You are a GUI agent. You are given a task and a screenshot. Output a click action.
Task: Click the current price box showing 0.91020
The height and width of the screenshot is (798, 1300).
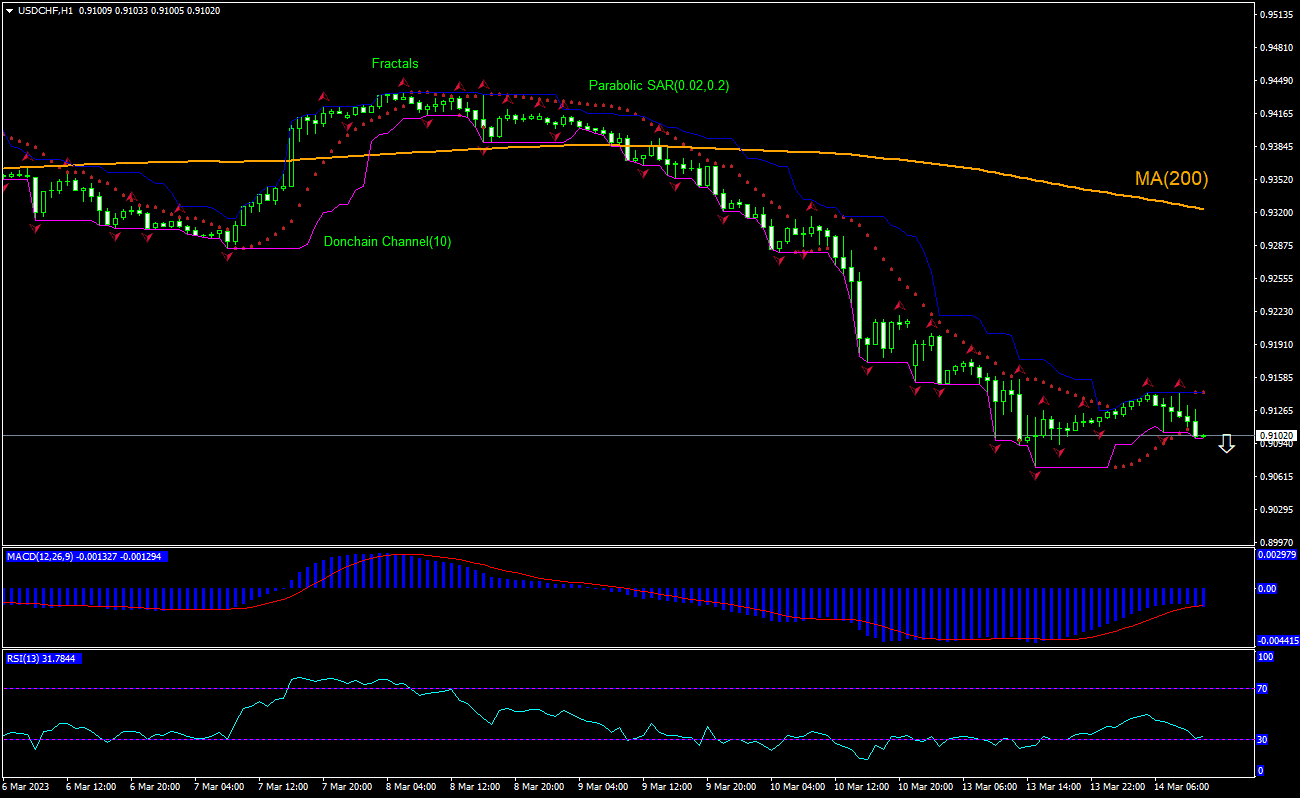pos(1277,435)
